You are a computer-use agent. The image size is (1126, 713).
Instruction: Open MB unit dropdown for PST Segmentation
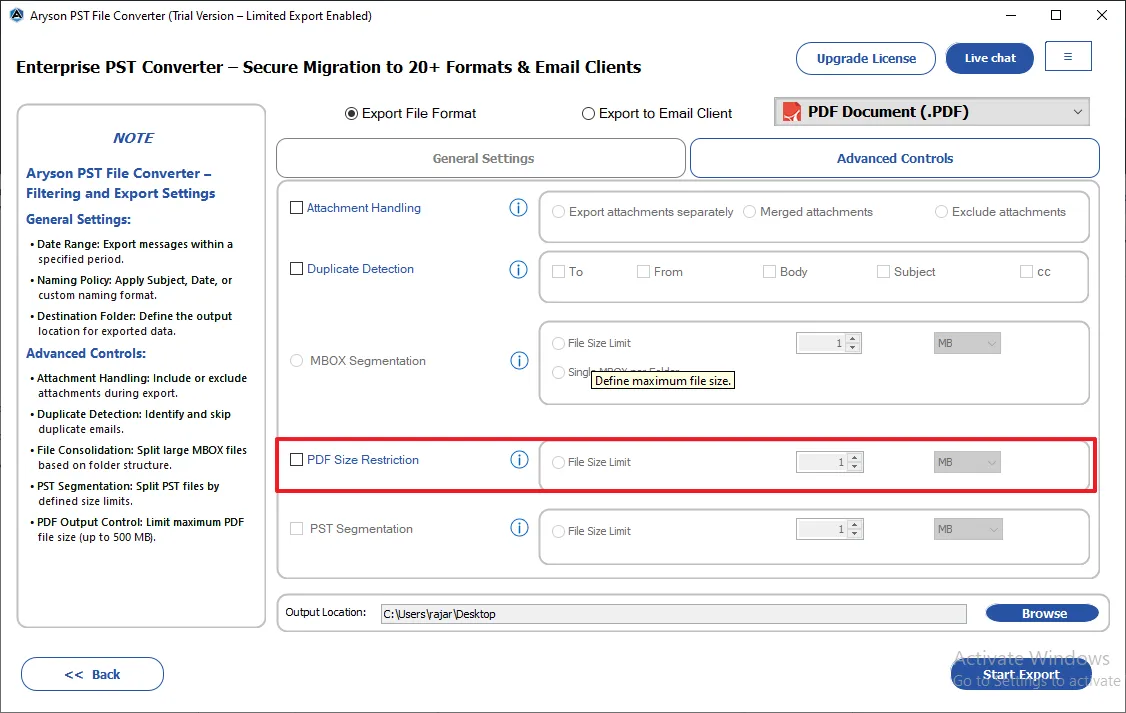(968, 529)
